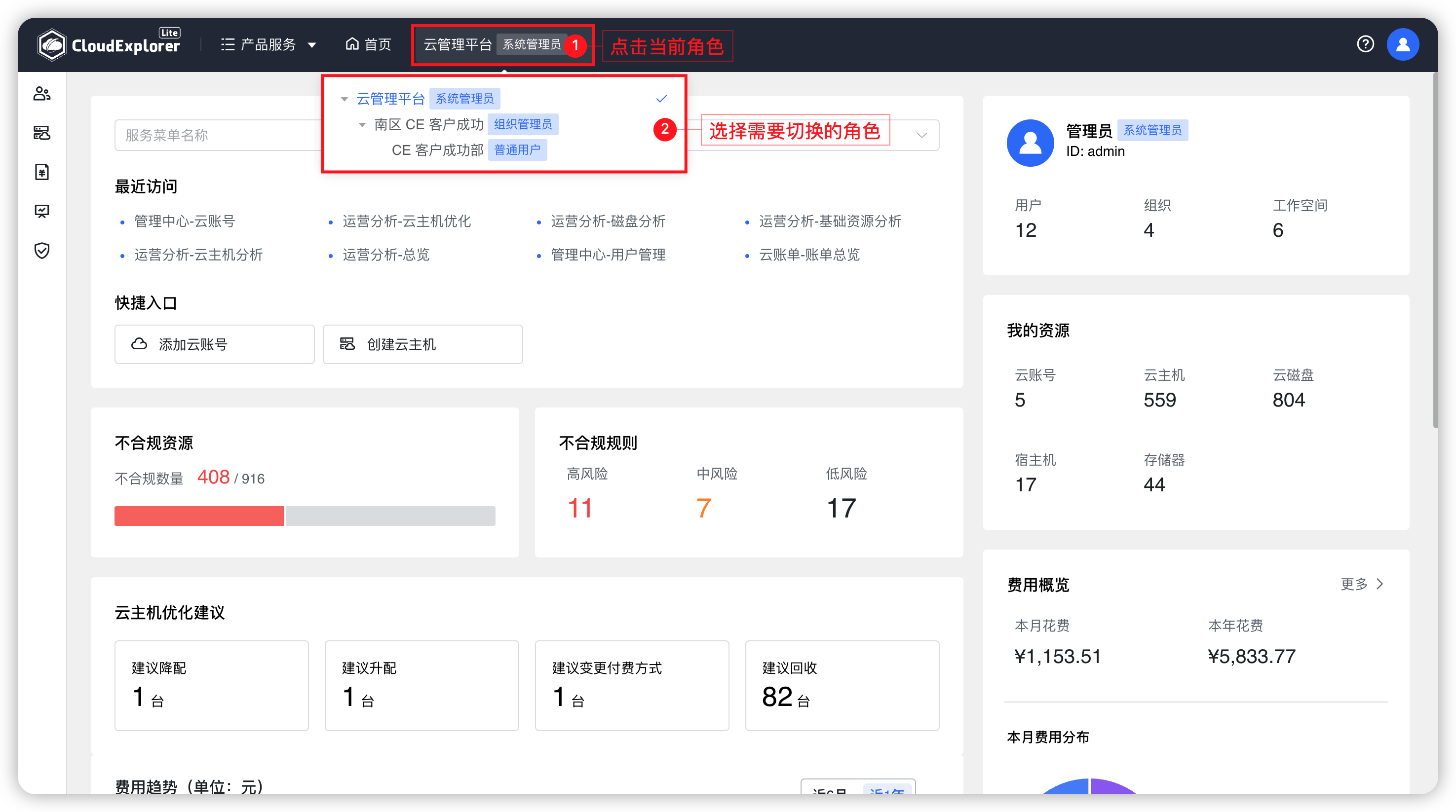The width and height of the screenshot is (1456, 812).
Task: Open the user avatar menu in header
Action: 1403,44
